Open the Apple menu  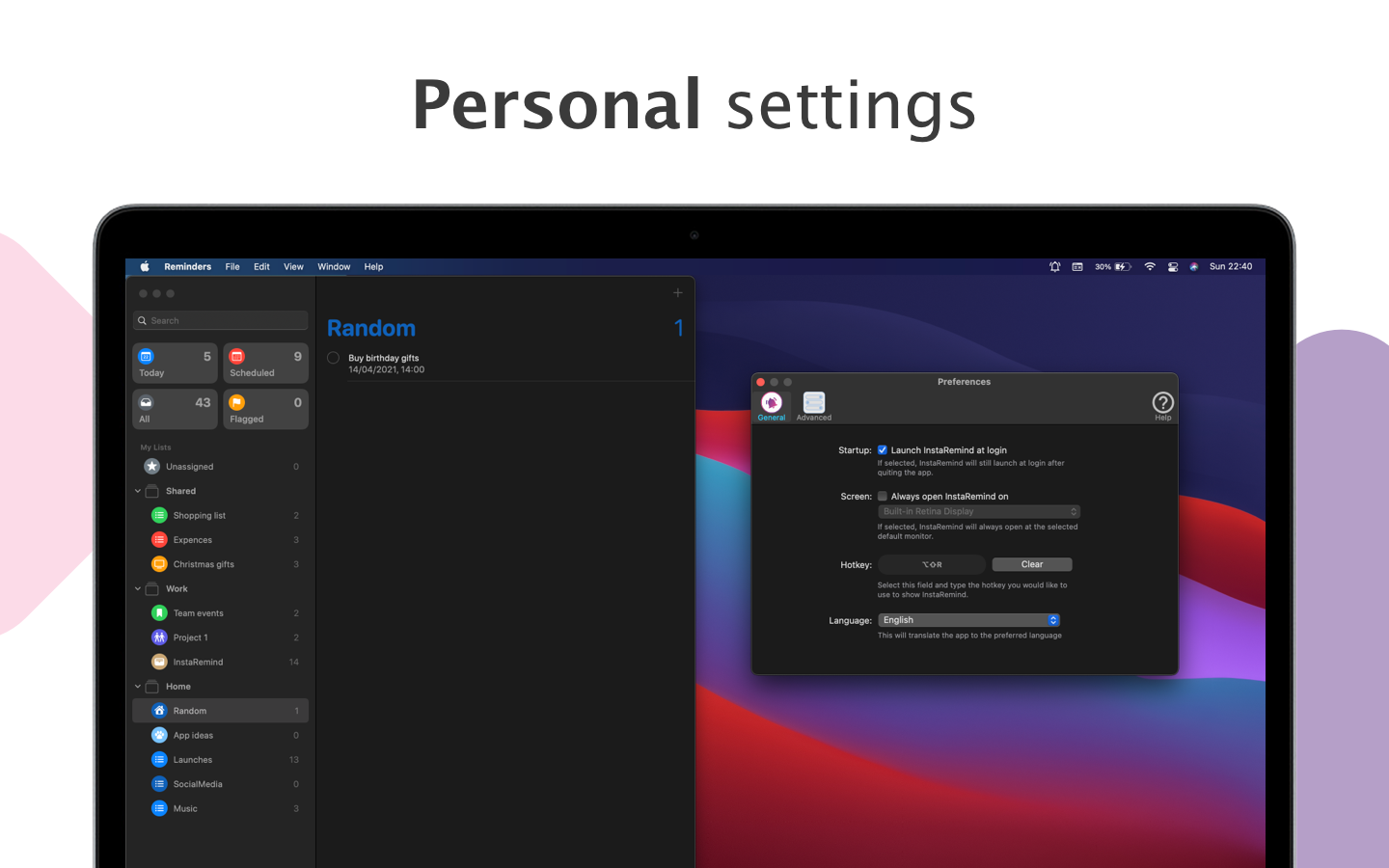[x=145, y=266]
